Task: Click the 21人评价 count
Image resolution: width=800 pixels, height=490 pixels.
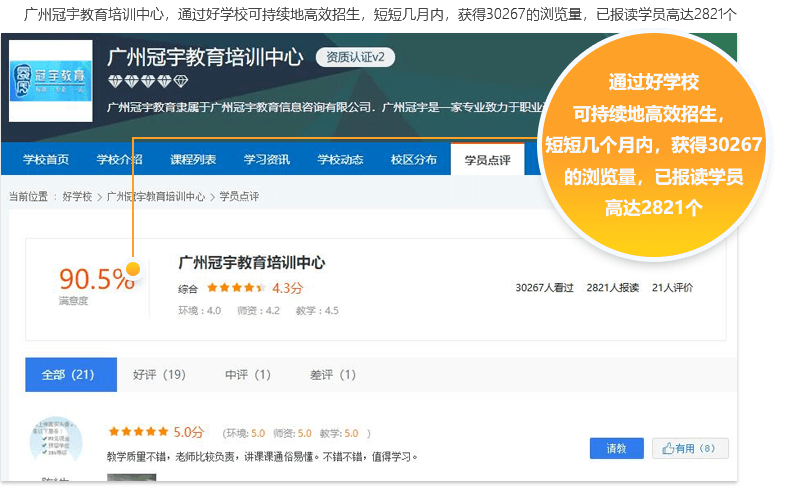Action: click(672, 287)
